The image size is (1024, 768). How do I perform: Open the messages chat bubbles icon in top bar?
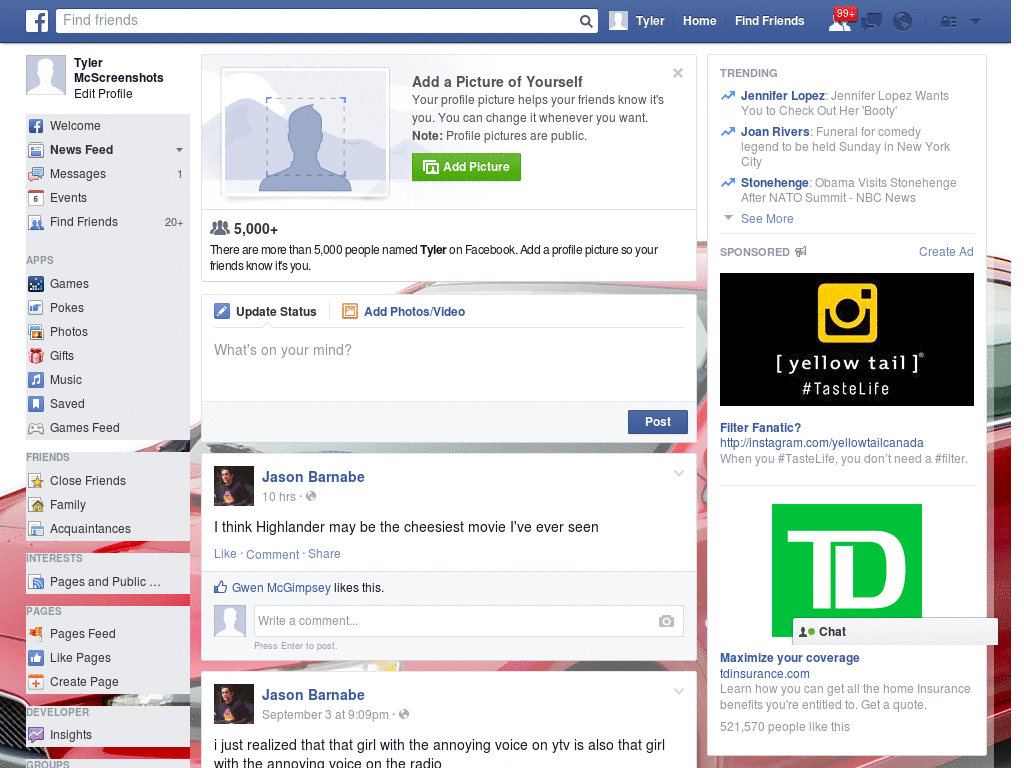pyautogui.click(x=871, y=22)
